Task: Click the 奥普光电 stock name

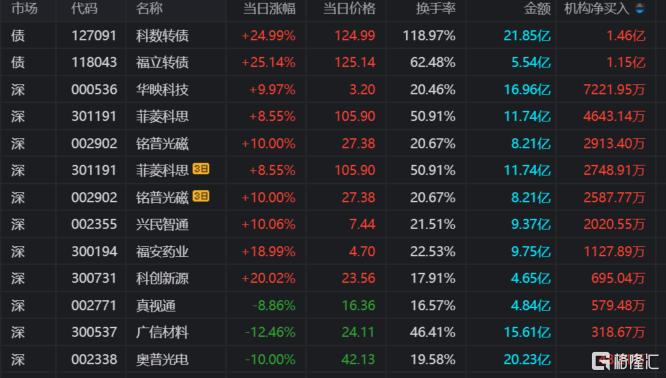Action: [x=162, y=360]
